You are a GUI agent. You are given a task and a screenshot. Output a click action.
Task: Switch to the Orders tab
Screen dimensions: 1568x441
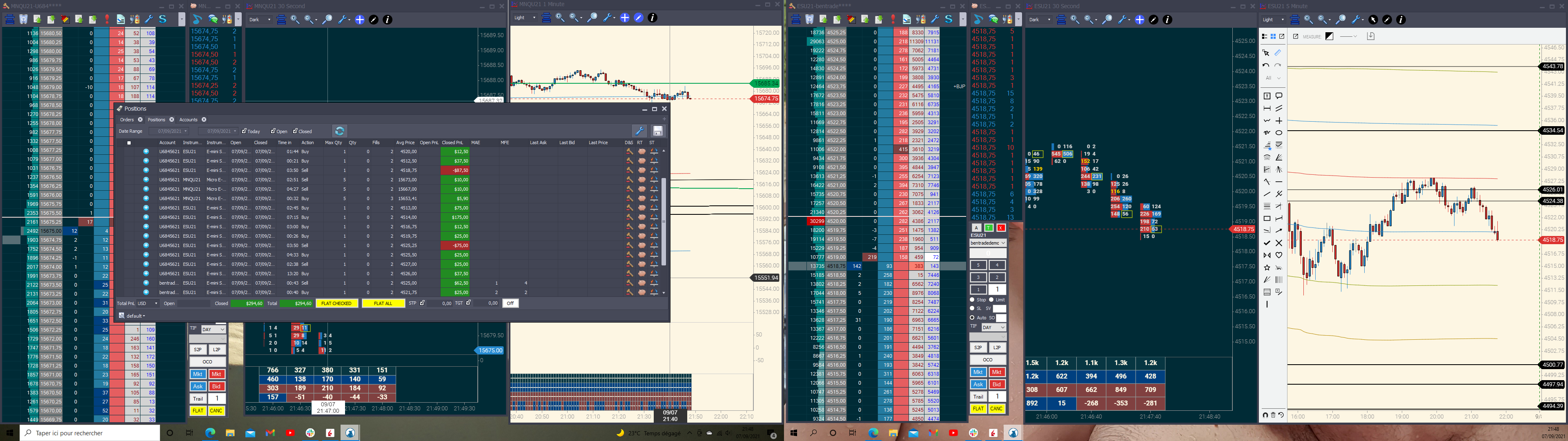pos(127,120)
